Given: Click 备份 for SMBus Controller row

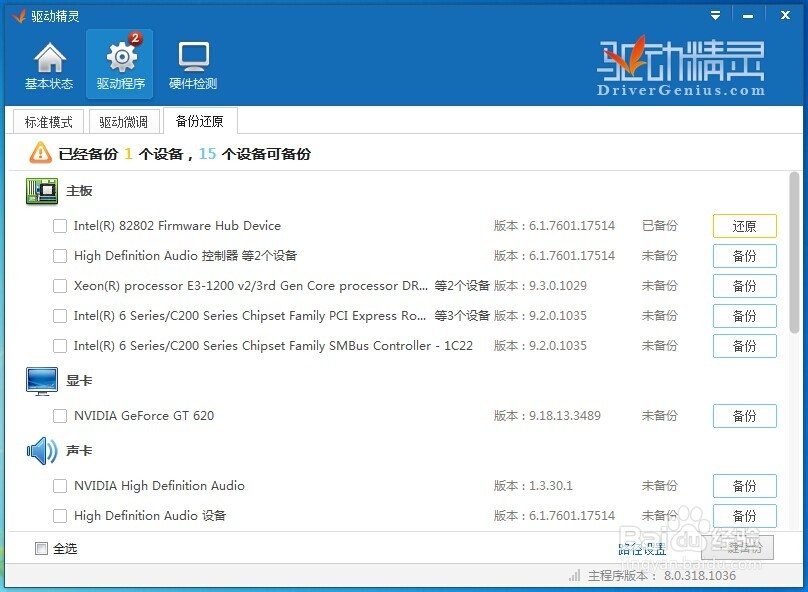Looking at the screenshot, I should pos(745,346).
